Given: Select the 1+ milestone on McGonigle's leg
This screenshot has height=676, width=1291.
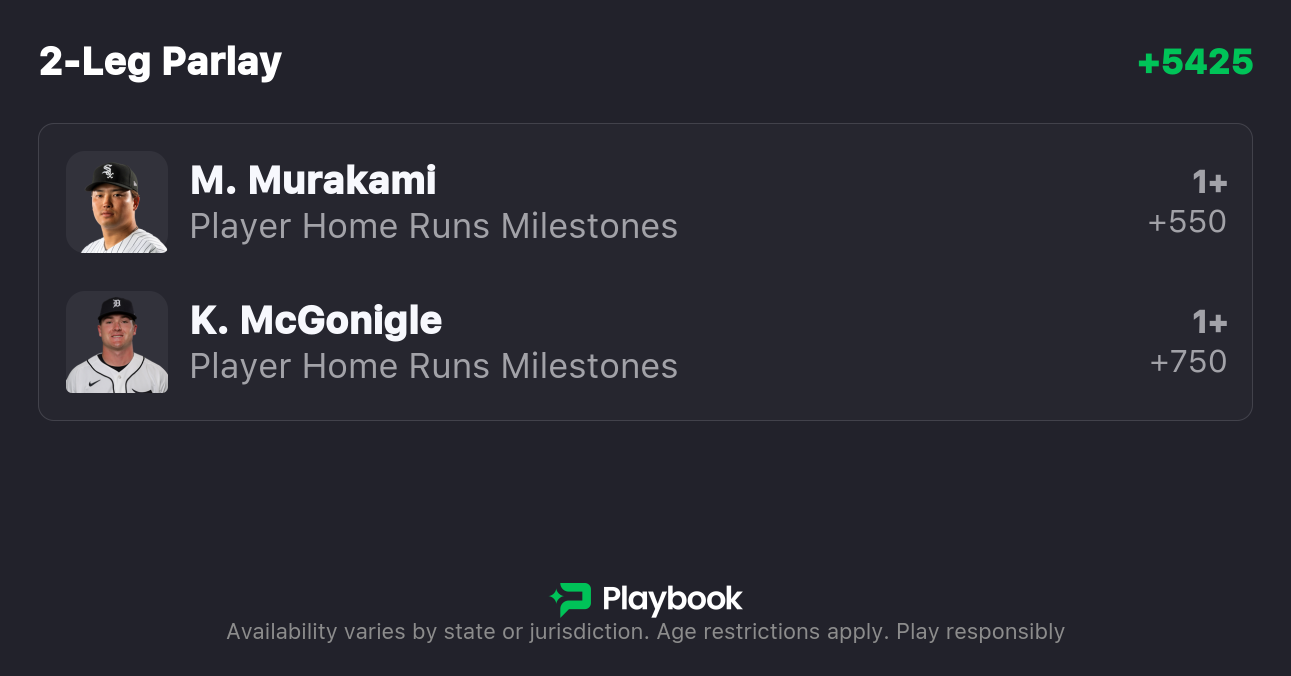Looking at the screenshot, I should [1209, 323].
